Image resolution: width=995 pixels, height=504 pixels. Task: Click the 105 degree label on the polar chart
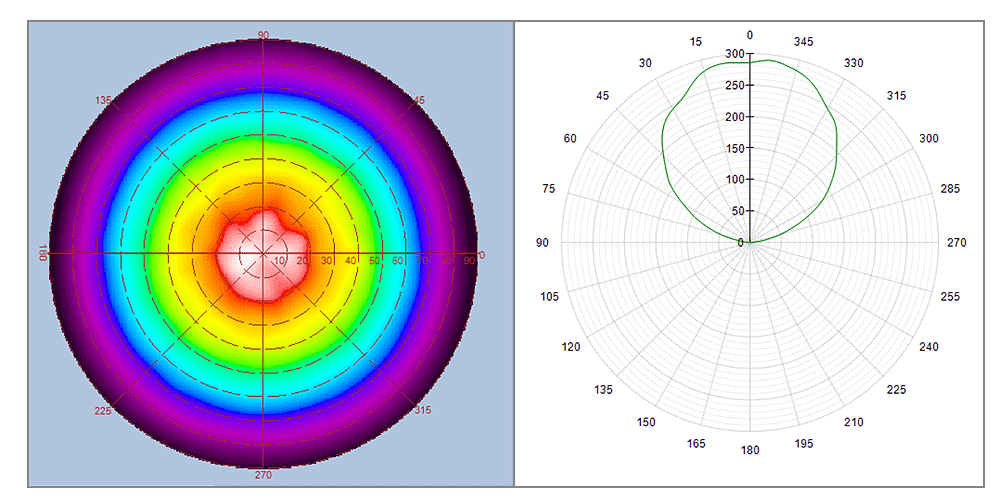(x=550, y=297)
